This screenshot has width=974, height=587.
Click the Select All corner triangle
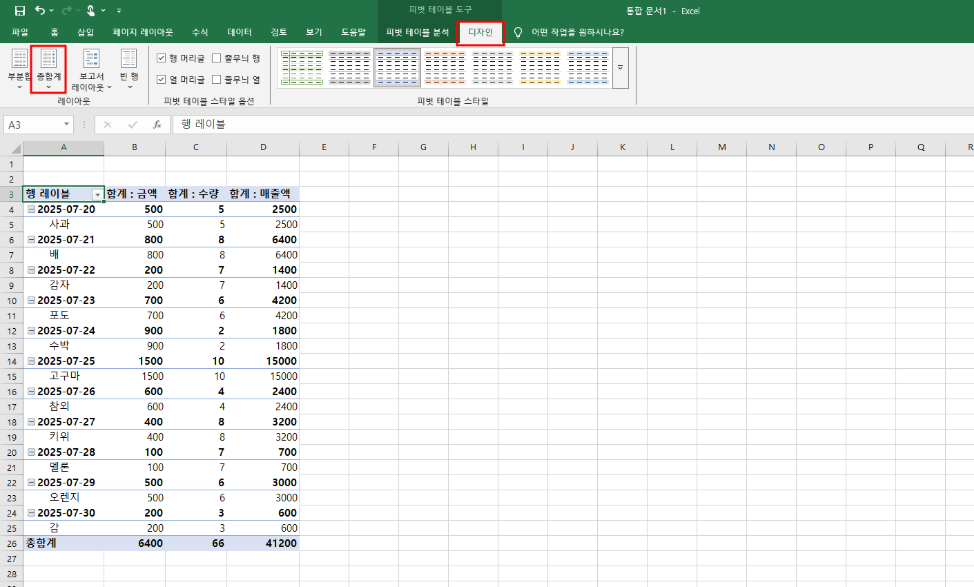[x=15, y=148]
